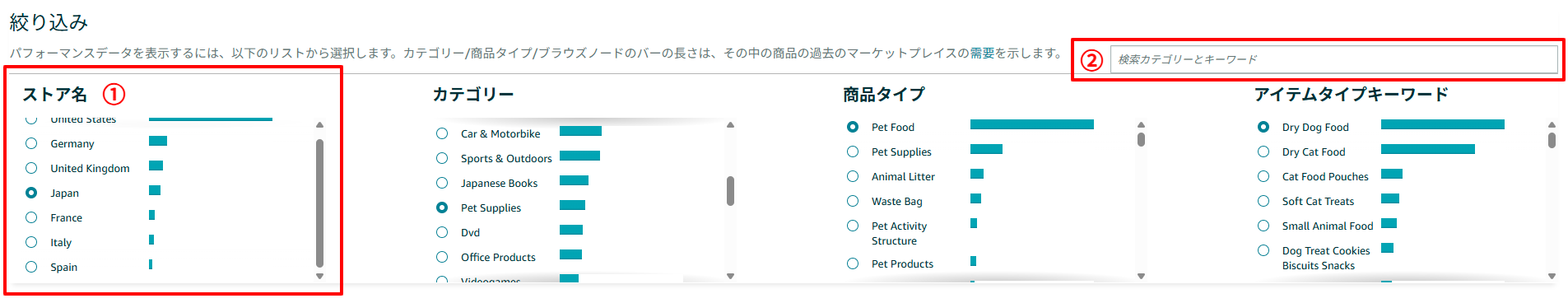This screenshot has height=303, width=1568.
Task: Click the store list scroll down arrow
Action: (319, 277)
